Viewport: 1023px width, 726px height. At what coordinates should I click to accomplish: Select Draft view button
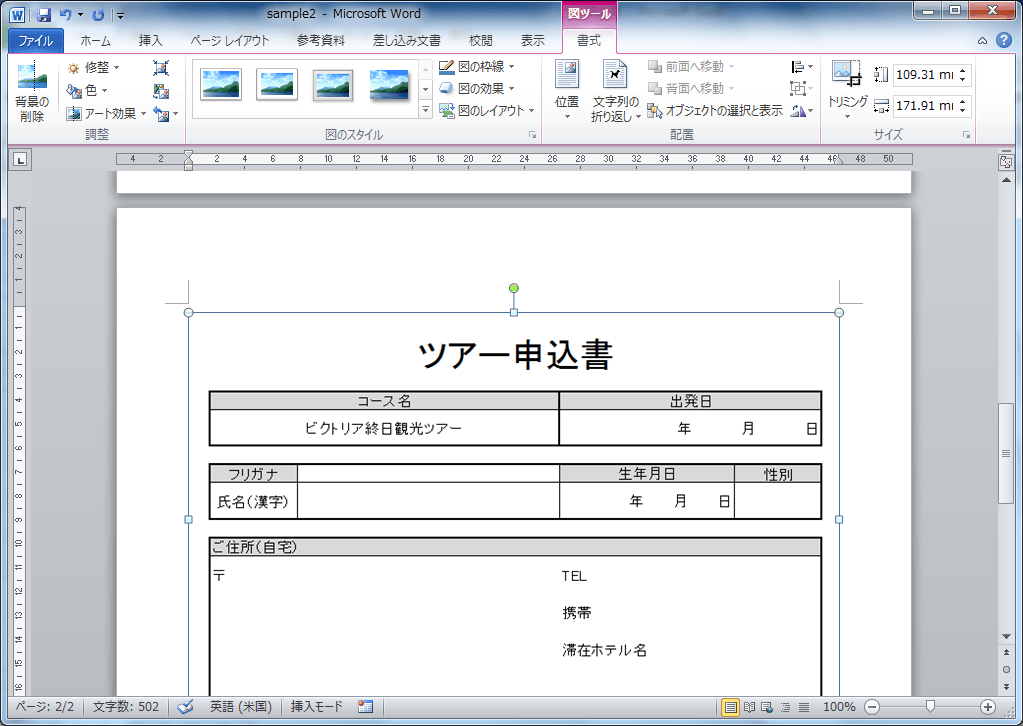(804, 707)
